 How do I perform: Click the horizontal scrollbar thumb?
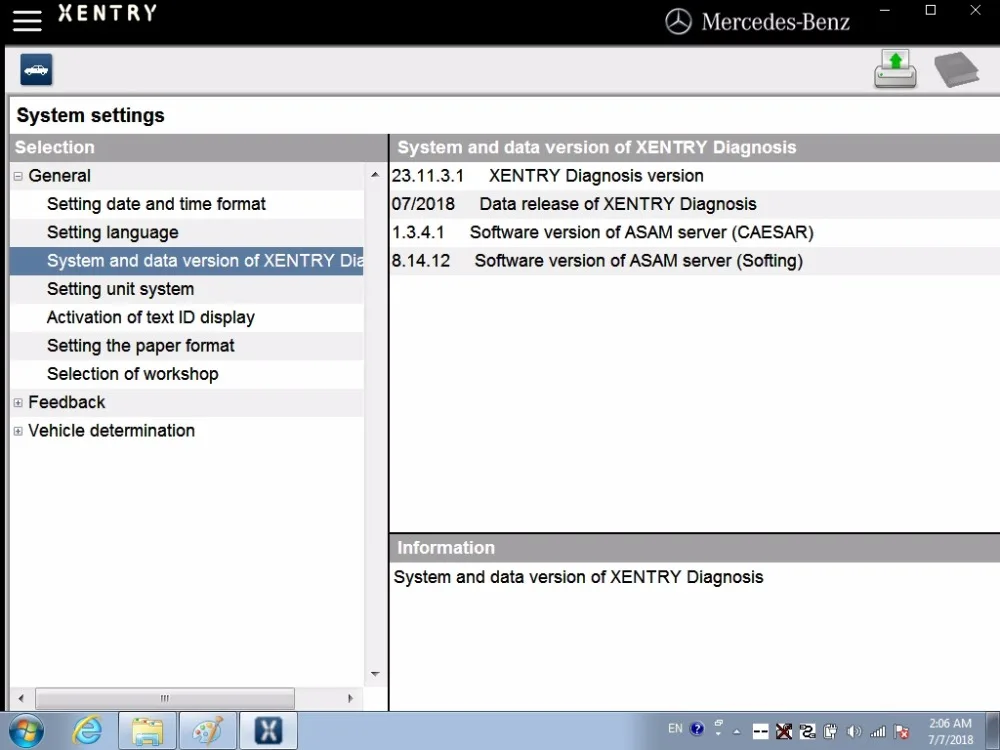pos(165,698)
